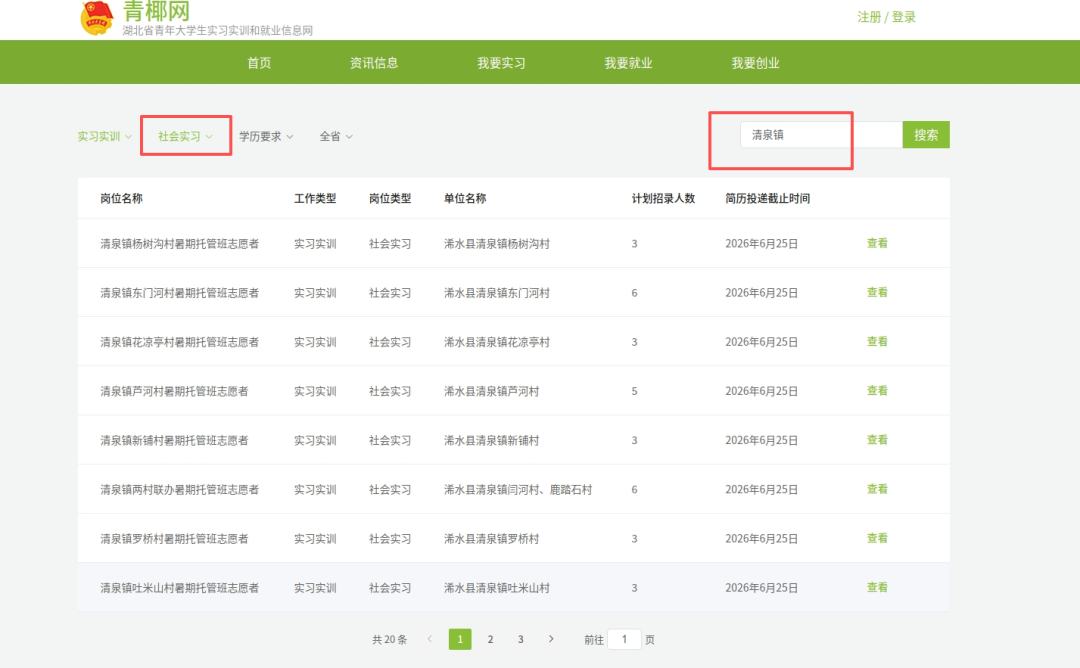Click unit name 浠水县清泉镇闫河村、鹿踏石村

(518, 490)
